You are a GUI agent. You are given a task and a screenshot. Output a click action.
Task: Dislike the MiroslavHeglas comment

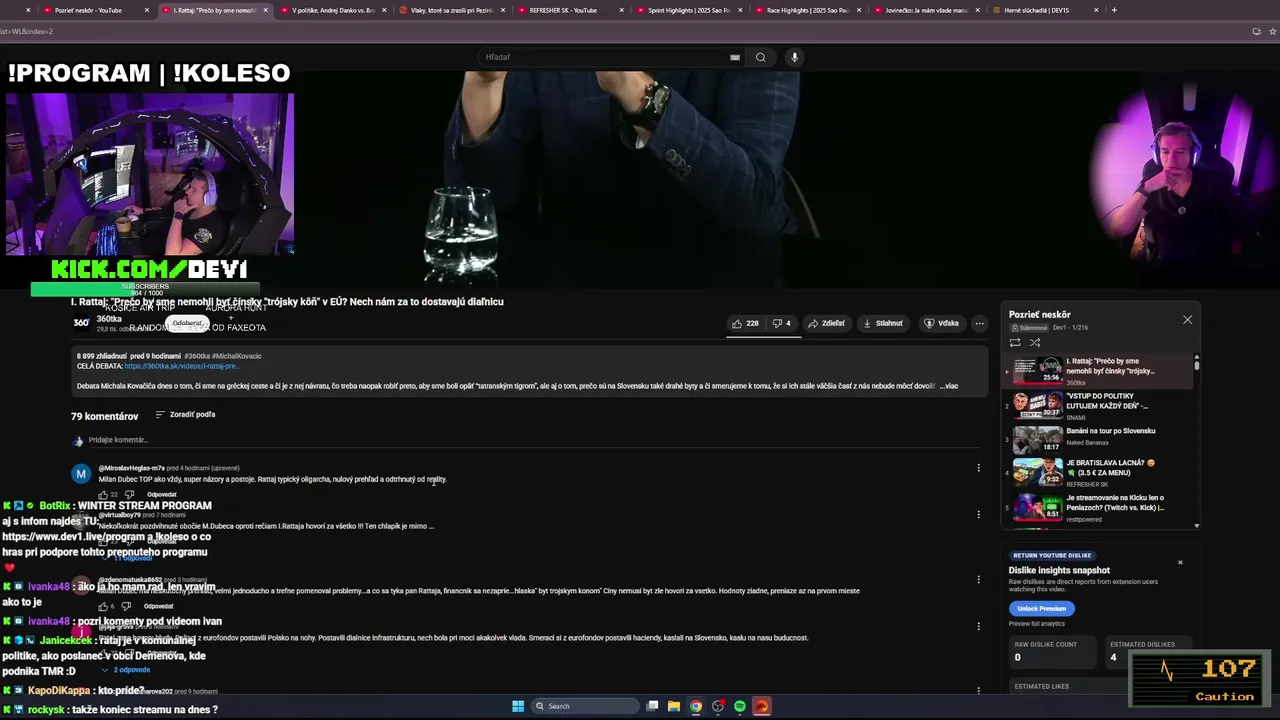128,494
